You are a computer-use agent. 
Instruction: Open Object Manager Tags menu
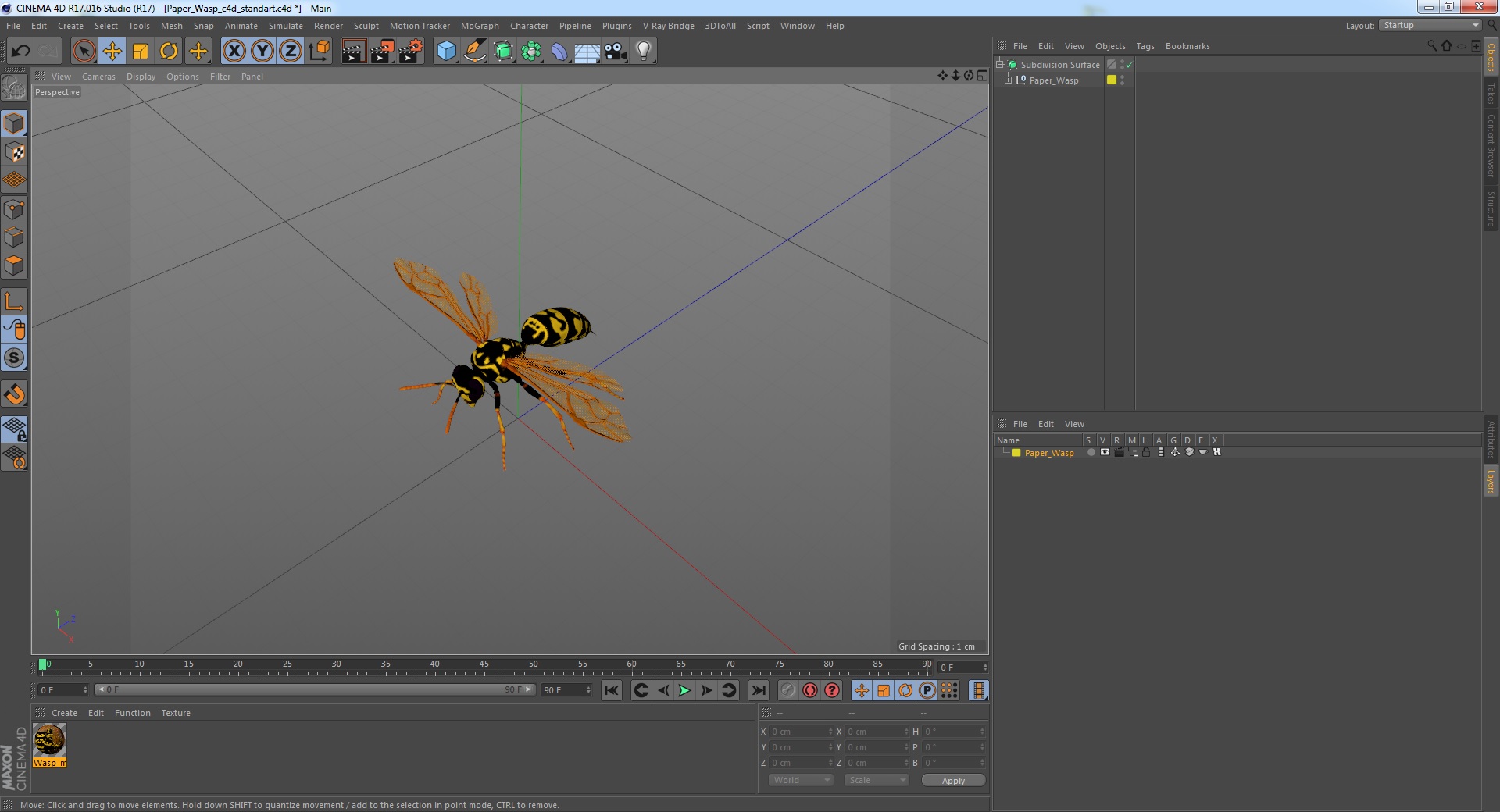(1145, 46)
